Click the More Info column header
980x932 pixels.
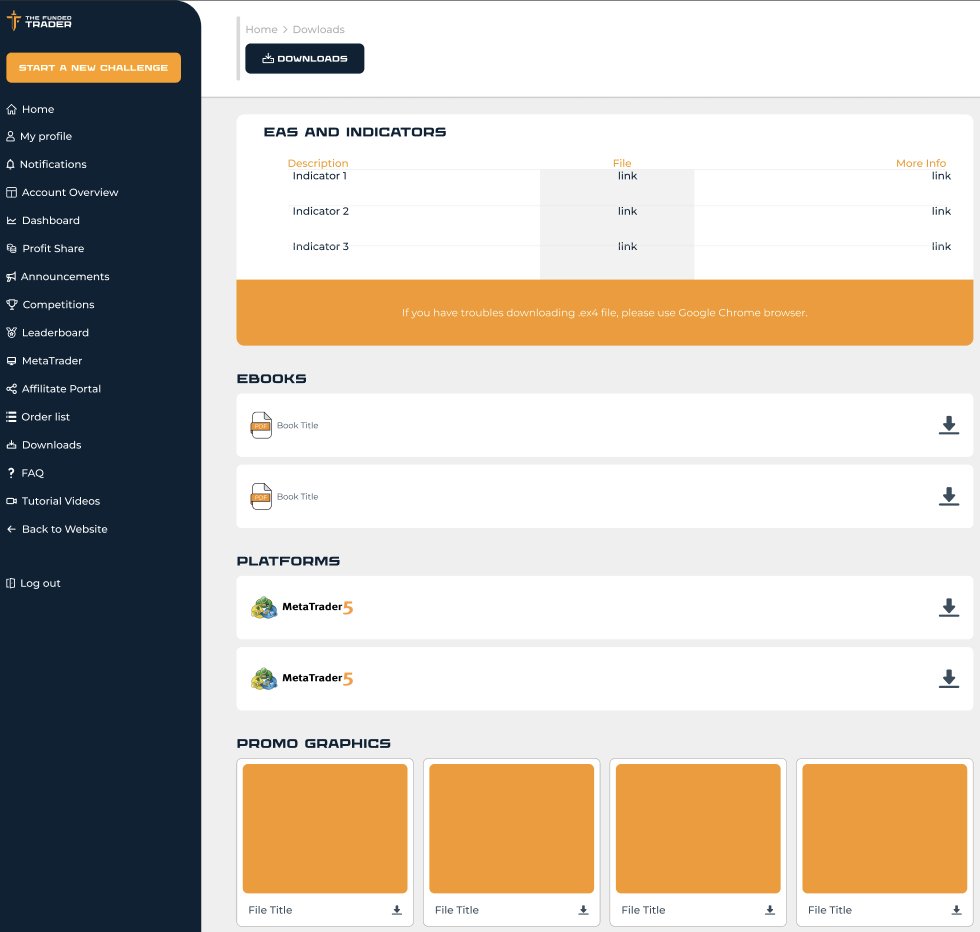[921, 163]
